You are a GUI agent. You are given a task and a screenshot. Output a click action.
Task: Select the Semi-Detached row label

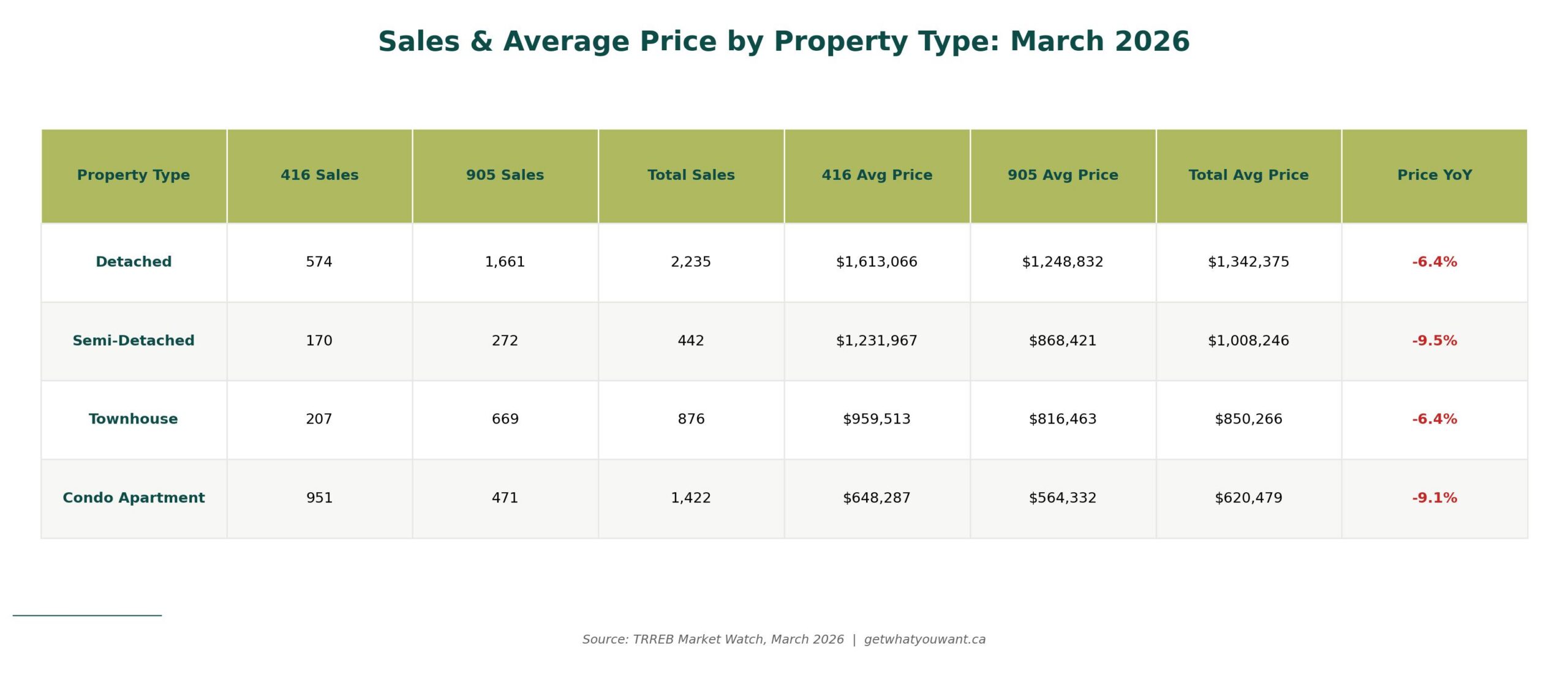coord(134,341)
